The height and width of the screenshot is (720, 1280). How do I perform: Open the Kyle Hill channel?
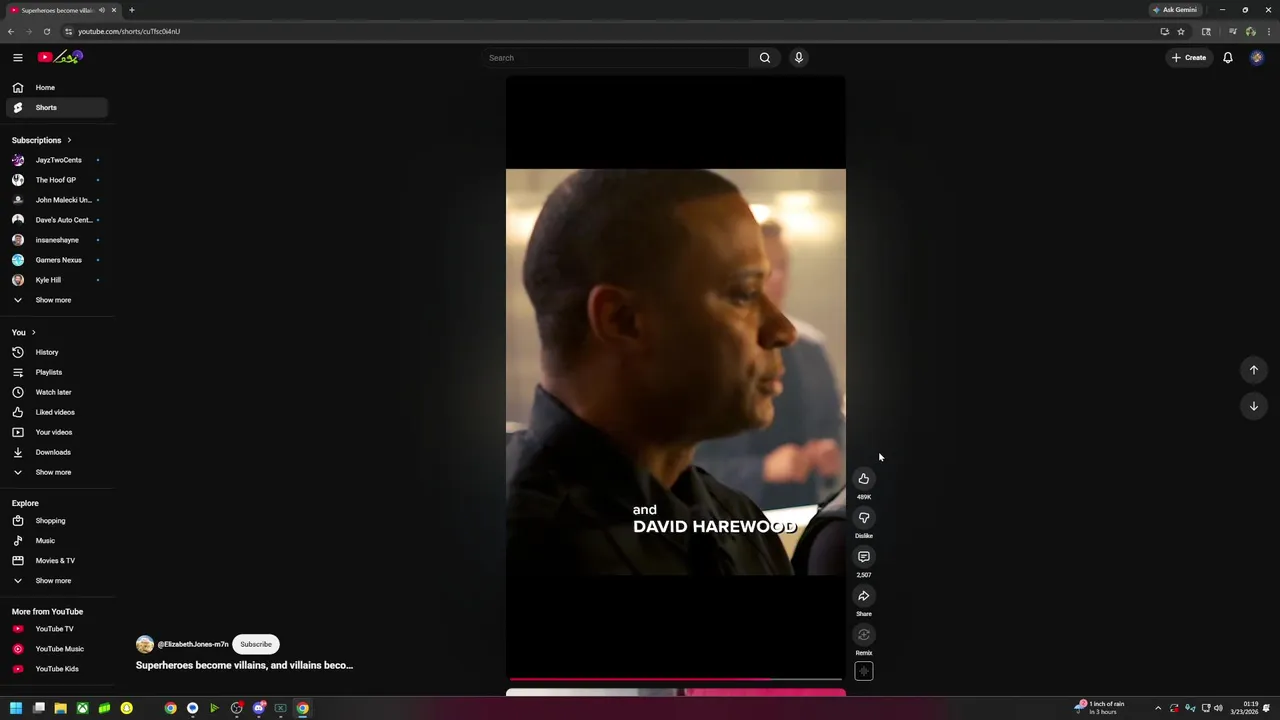[x=56, y=280]
